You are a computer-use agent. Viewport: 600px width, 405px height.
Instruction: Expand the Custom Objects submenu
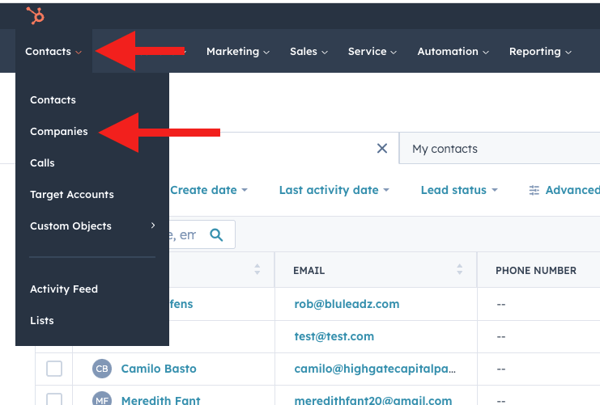pos(92,226)
